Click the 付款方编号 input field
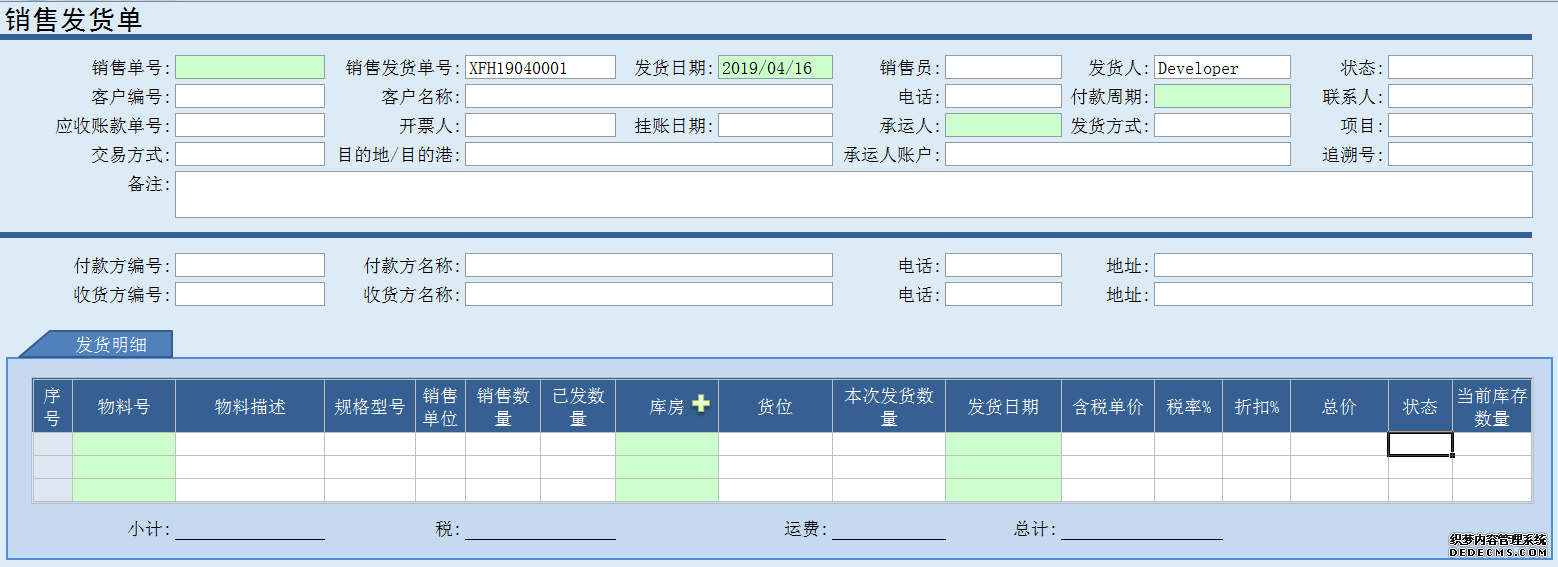 click(250, 265)
